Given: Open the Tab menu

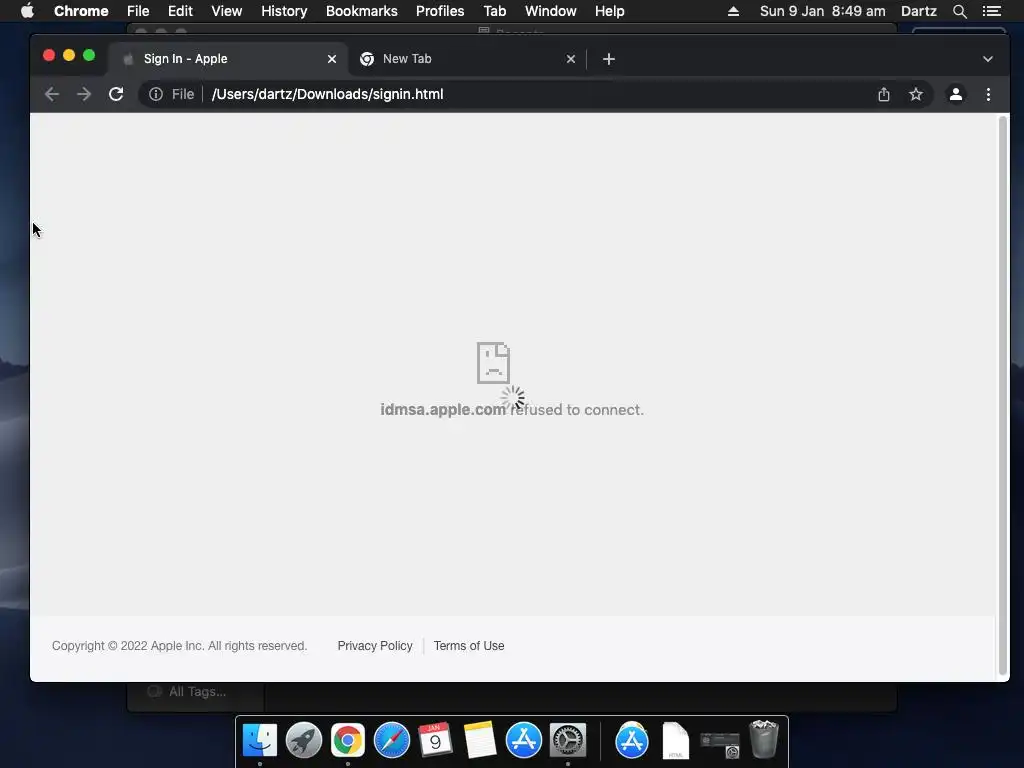Looking at the screenshot, I should 494,11.
